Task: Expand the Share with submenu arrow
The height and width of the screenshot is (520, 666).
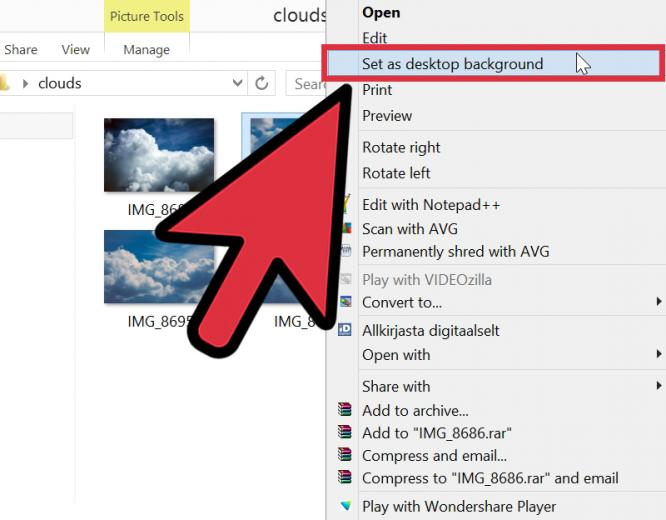Action: pyautogui.click(x=659, y=385)
